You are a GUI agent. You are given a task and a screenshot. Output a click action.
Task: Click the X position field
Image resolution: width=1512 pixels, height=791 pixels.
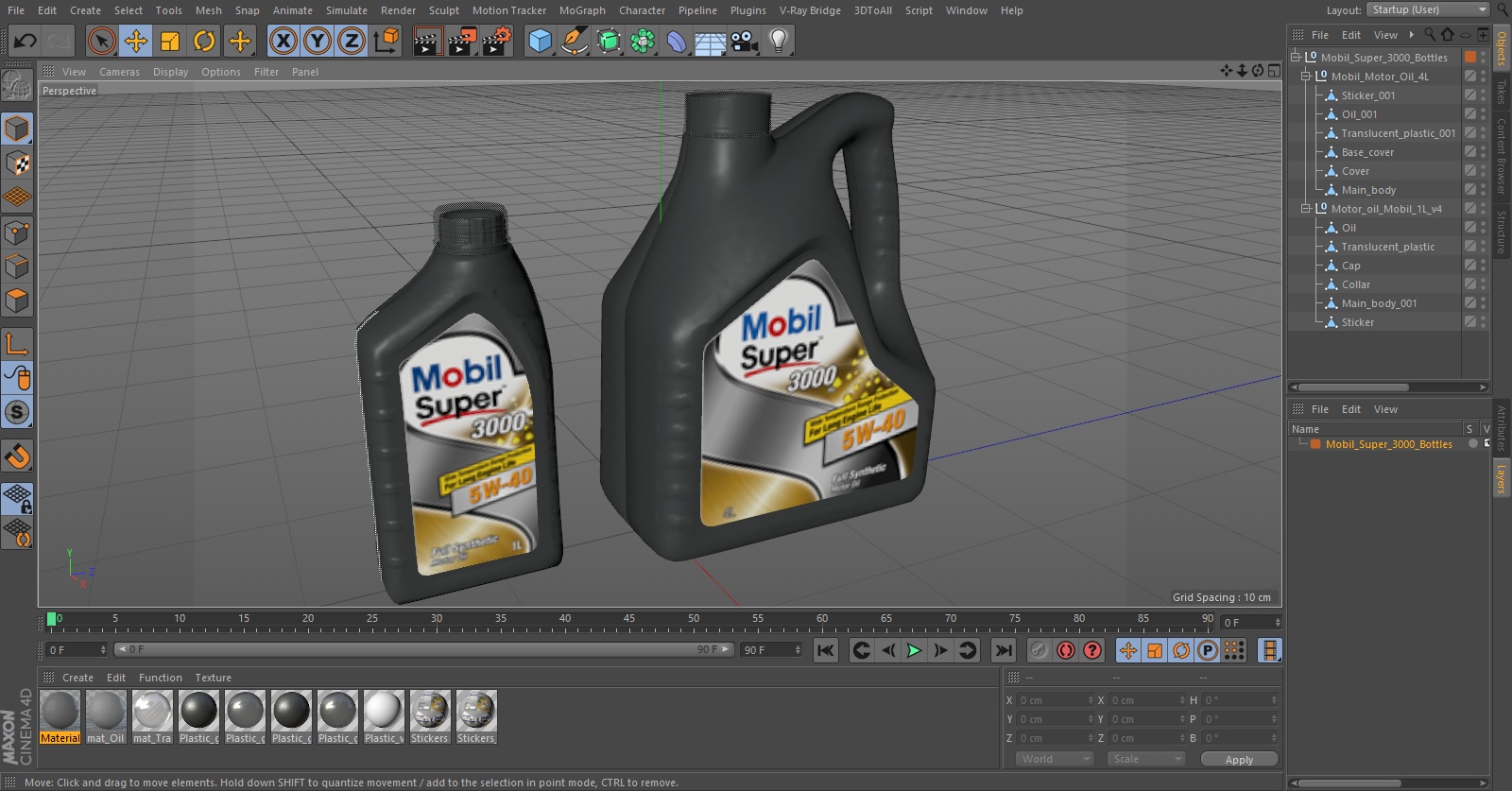coord(1055,700)
